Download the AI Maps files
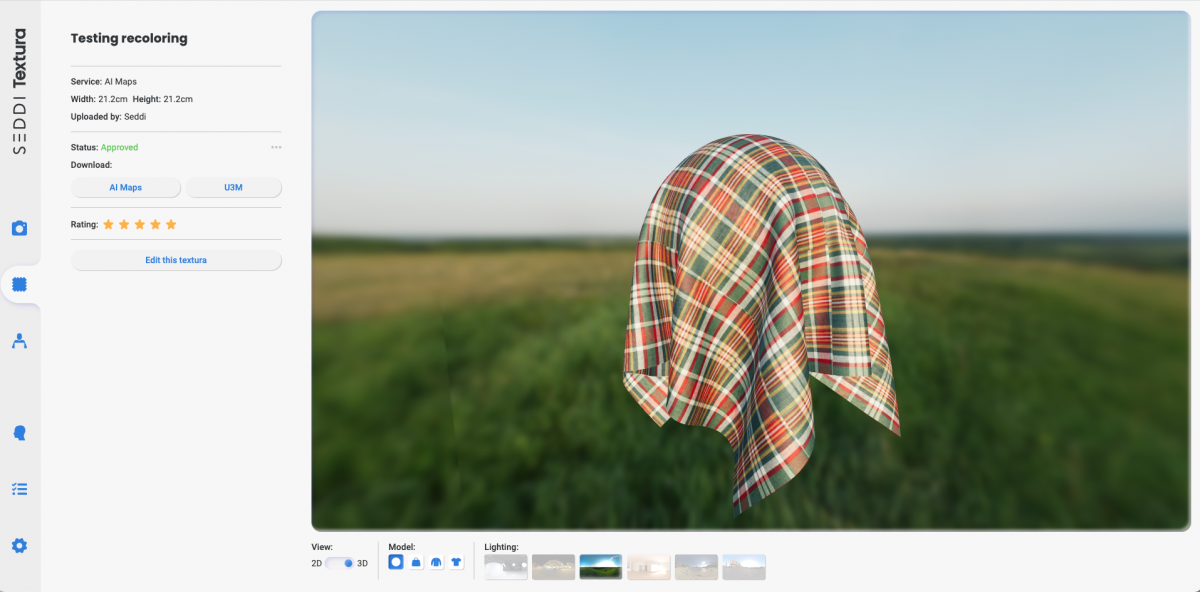Viewport: 1200px width, 592px height. point(126,188)
